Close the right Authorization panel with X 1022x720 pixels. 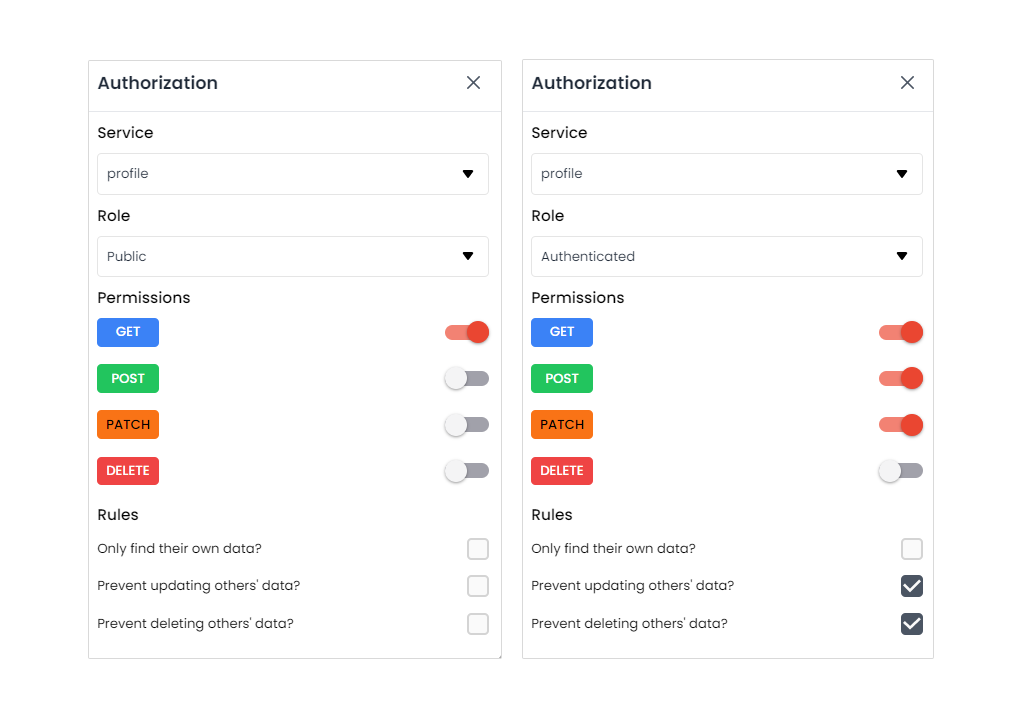point(907,83)
